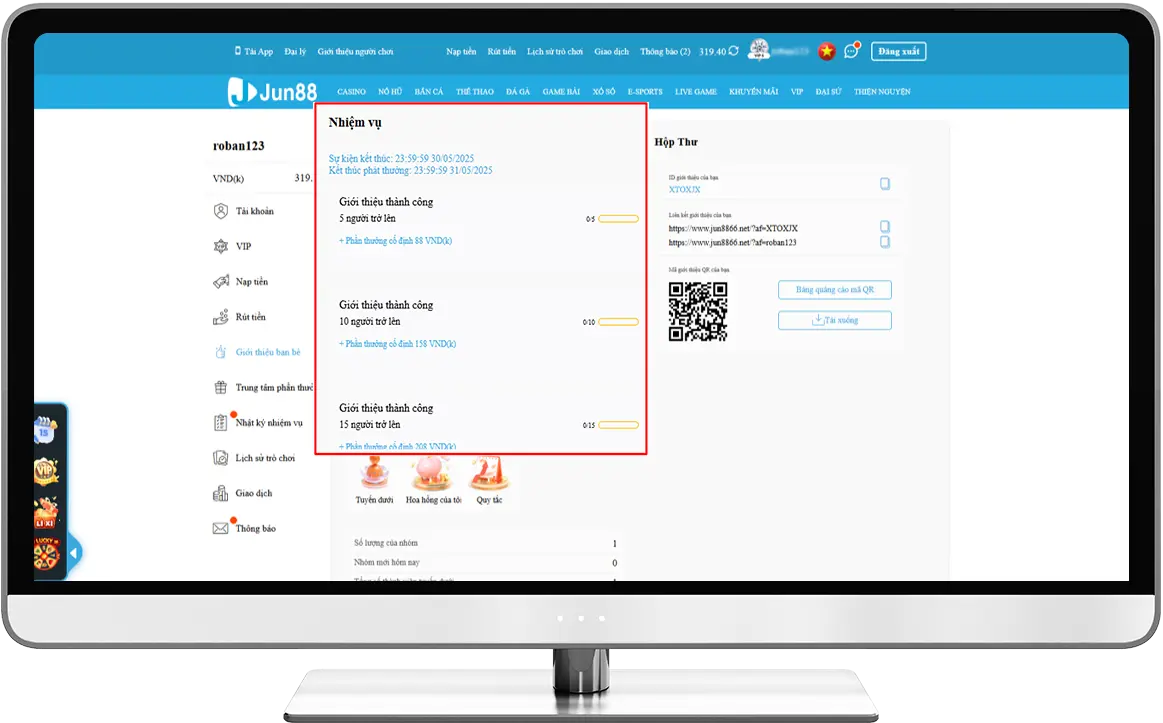Click the Số lượng của nhóm row

click(x=486, y=544)
